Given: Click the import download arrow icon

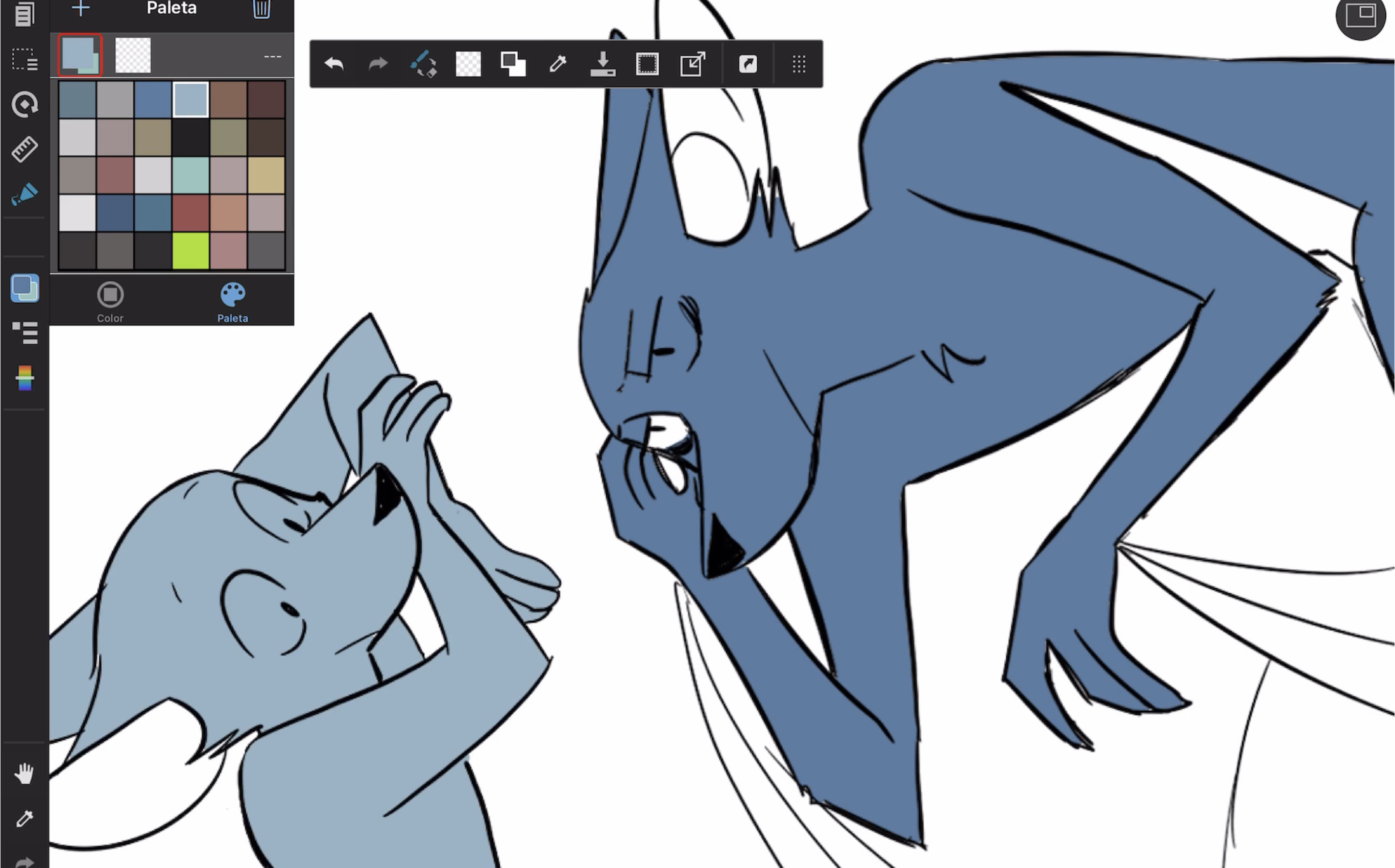Looking at the screenshot, I should (x=603, y=64).
